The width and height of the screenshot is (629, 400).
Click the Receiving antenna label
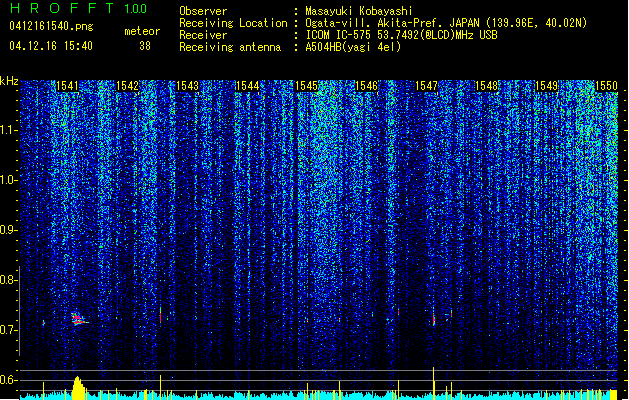230,47
